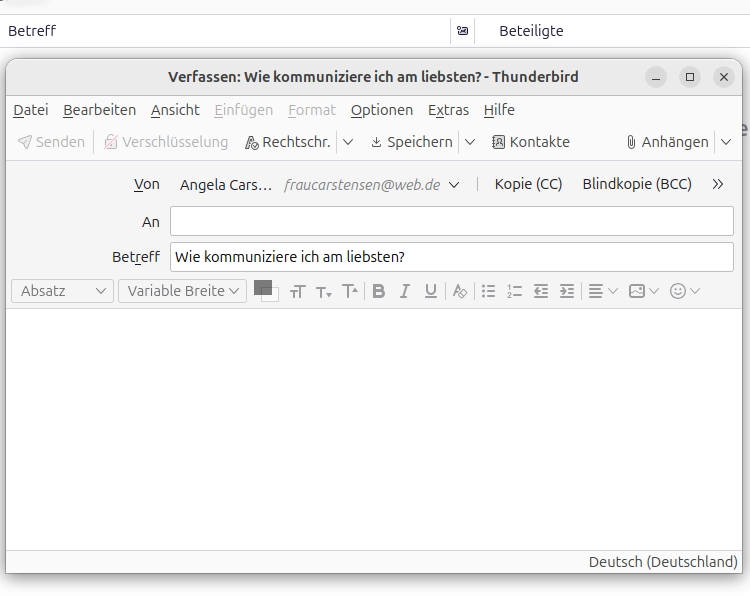Choose sender identity from Von dropdown
Image resolution: width=750 pixels, height=596 pixels.
[319, 185]
